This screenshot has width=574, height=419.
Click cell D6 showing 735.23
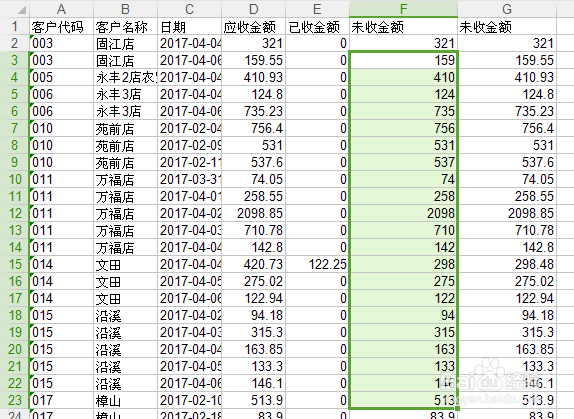point(253,111)
